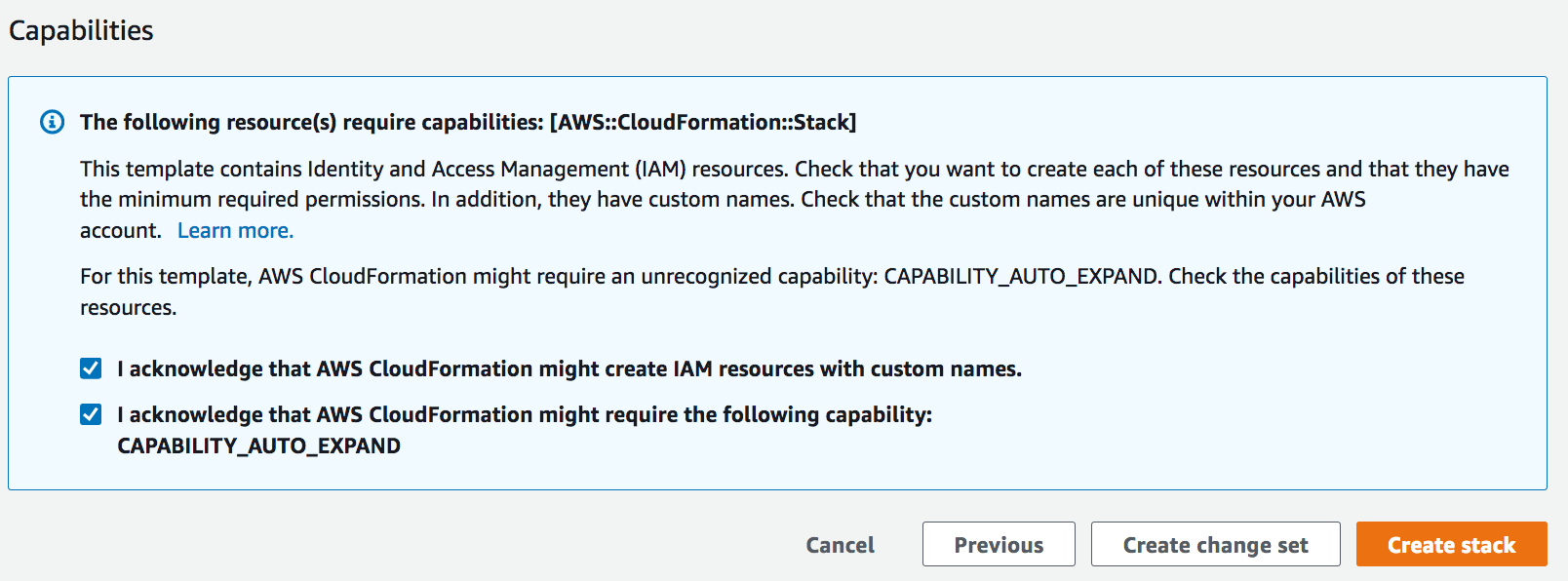Open the Learn more link
The height and width of the screenshot is (581, 1568).
click(235, 231)
